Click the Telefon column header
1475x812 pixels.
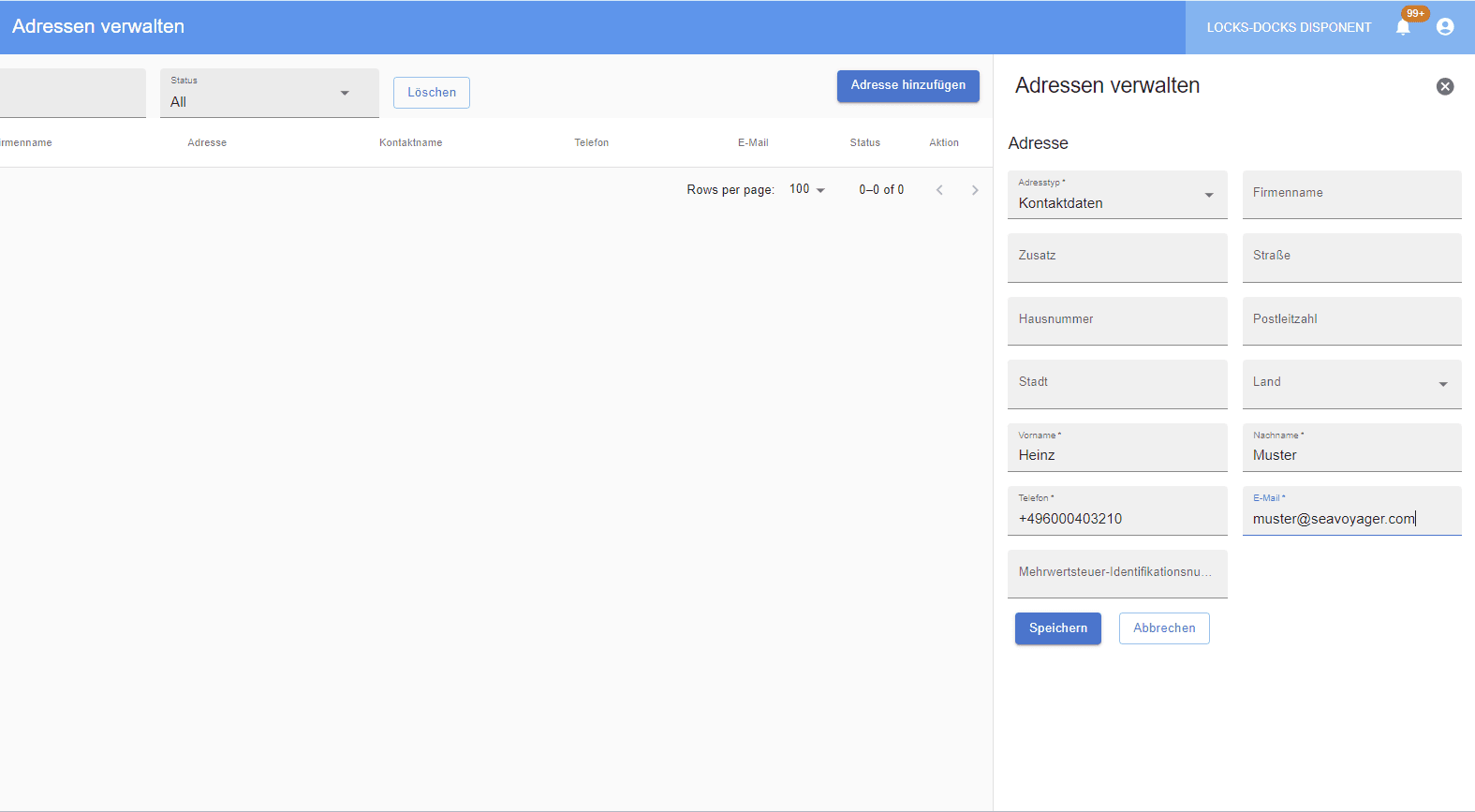[x=592, y=142]
